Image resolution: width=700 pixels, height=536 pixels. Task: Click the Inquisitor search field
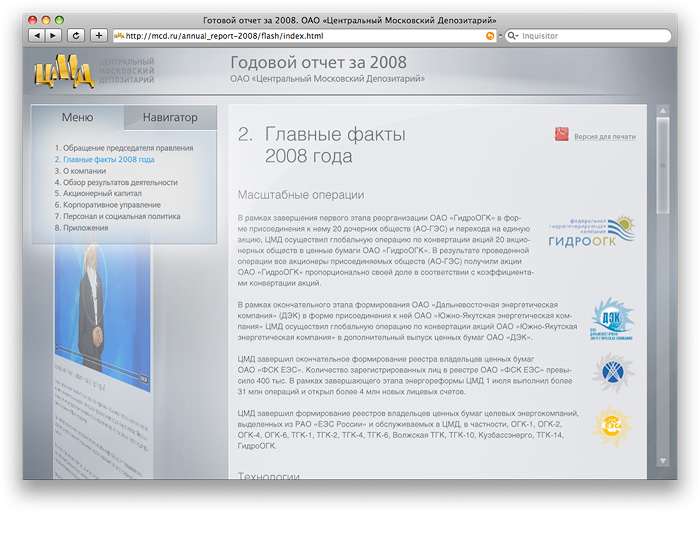point(588,36)
